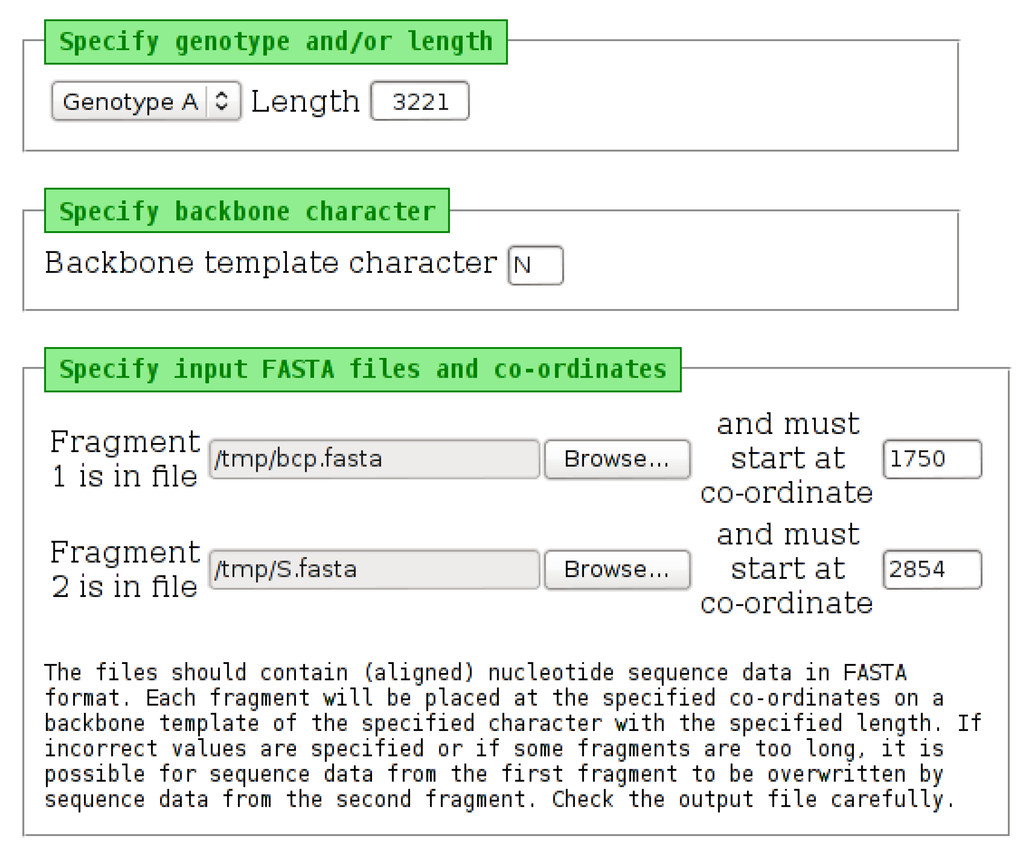This screenshot has width=1024, height=847.
Task: Select the start co-ordinate field with 2854
Action: (x=932, y=569)
